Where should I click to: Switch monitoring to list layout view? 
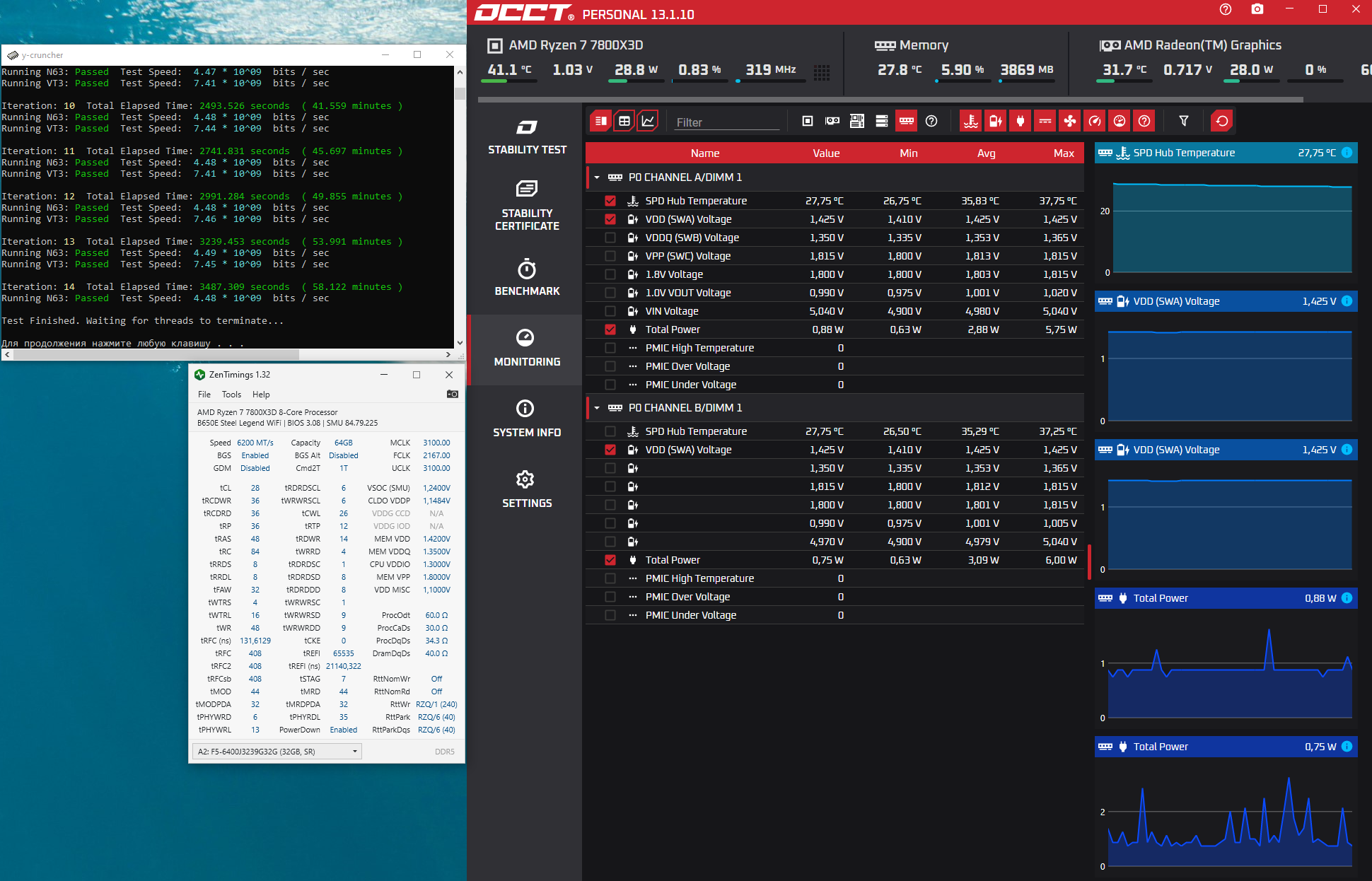point(600,121)
